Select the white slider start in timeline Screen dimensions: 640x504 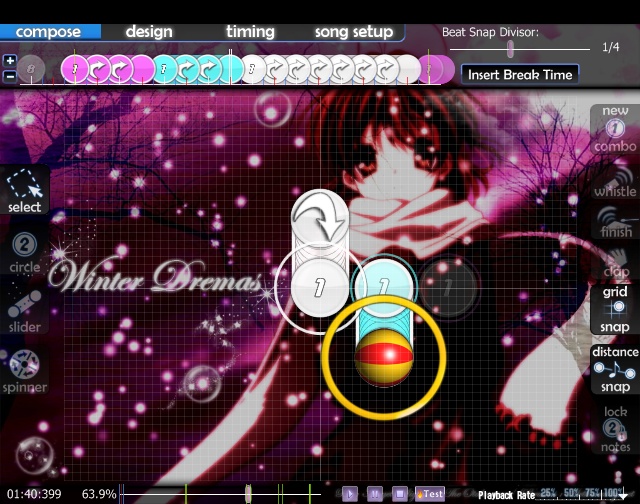(x=253, y=69)
